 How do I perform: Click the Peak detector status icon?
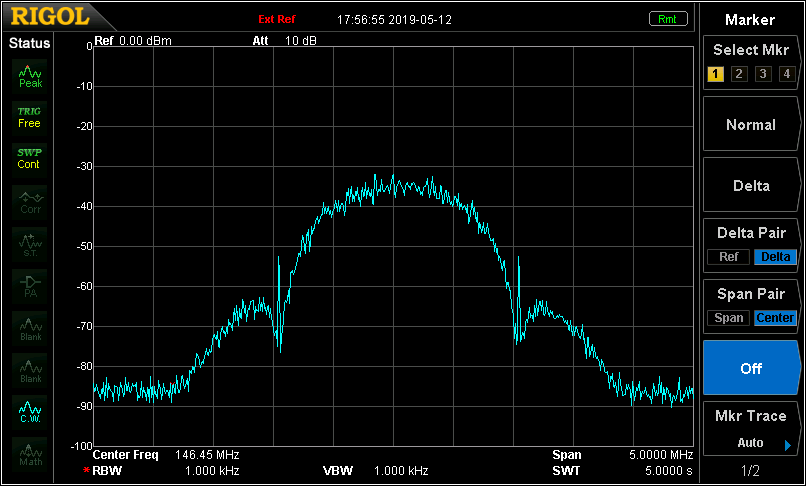pos(30,77)
